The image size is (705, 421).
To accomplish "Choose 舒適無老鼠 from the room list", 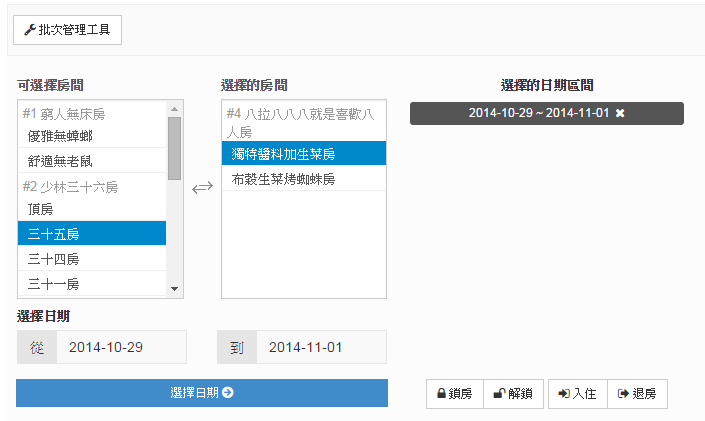I will pyautogui.click(x=92, y=161).
